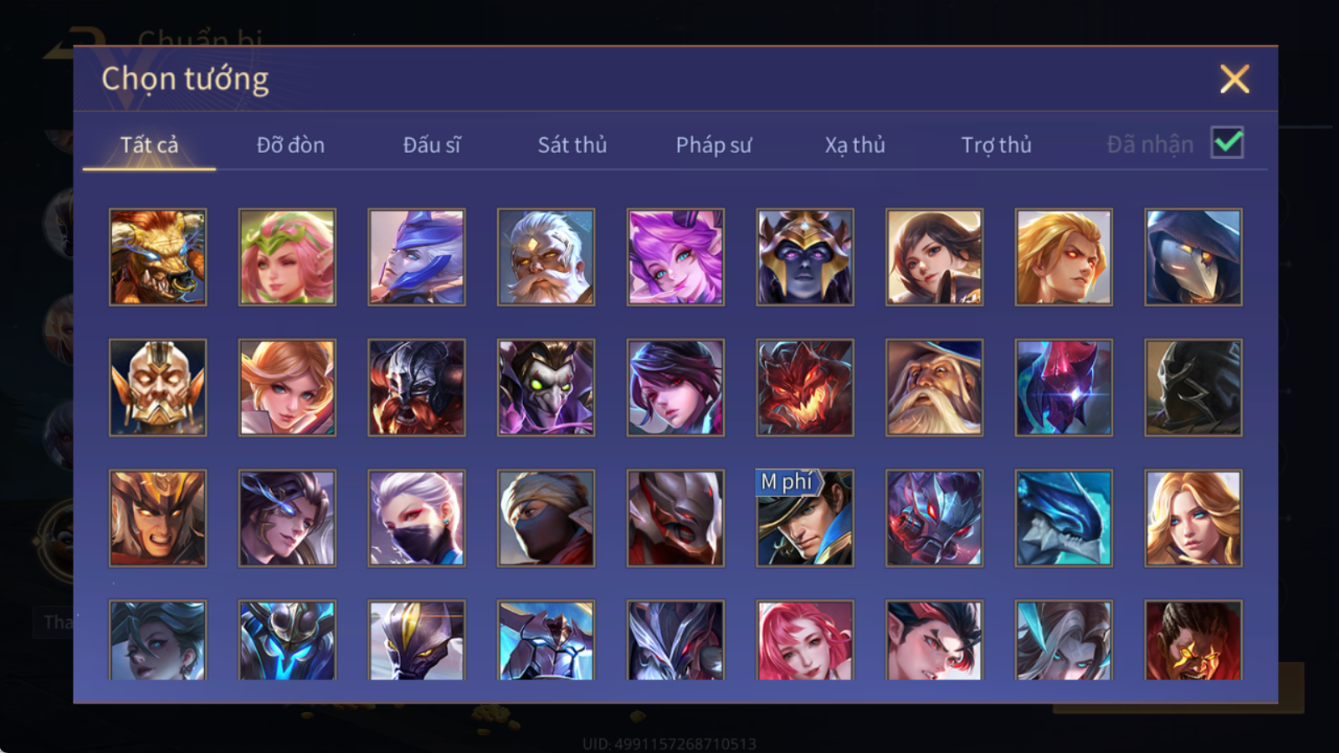
Task: Switch to the 'Đỡ đòn' tab
Action: coord(290,145)
